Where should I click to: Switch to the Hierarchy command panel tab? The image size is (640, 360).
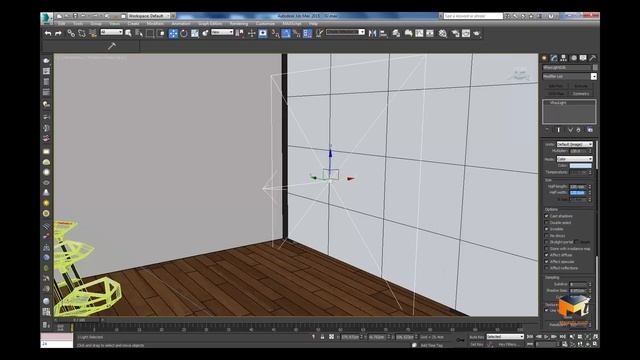tap(564, 58)
